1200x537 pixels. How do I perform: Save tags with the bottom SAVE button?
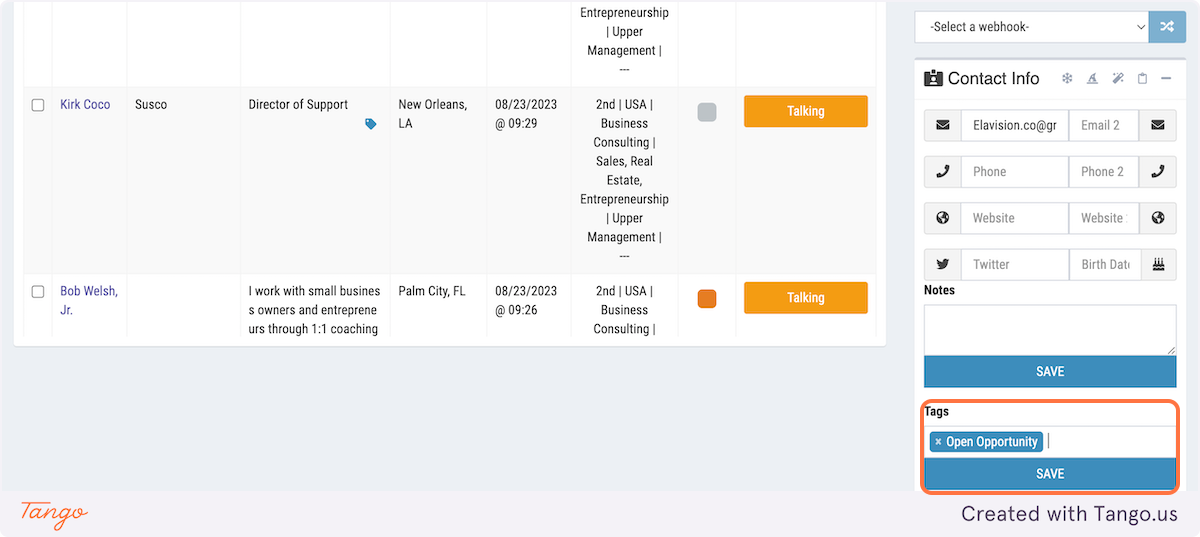point(1050,474)
